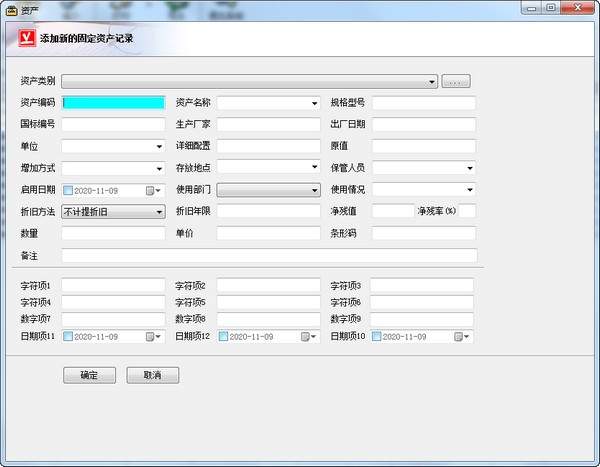Click the highlighted 资产编码 input field
Image resolution: width=600 pixels, height=467 pixels.
click(x=113, y=102)
